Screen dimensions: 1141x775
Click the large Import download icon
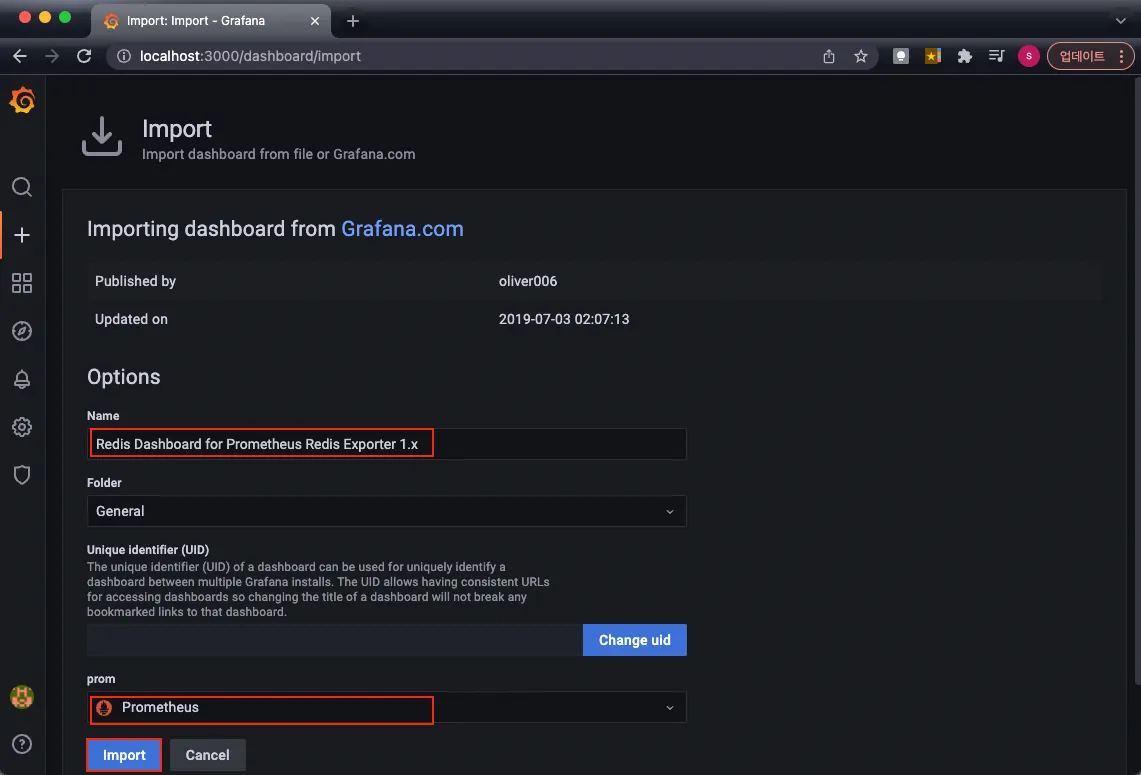click(x=102, y=136)
